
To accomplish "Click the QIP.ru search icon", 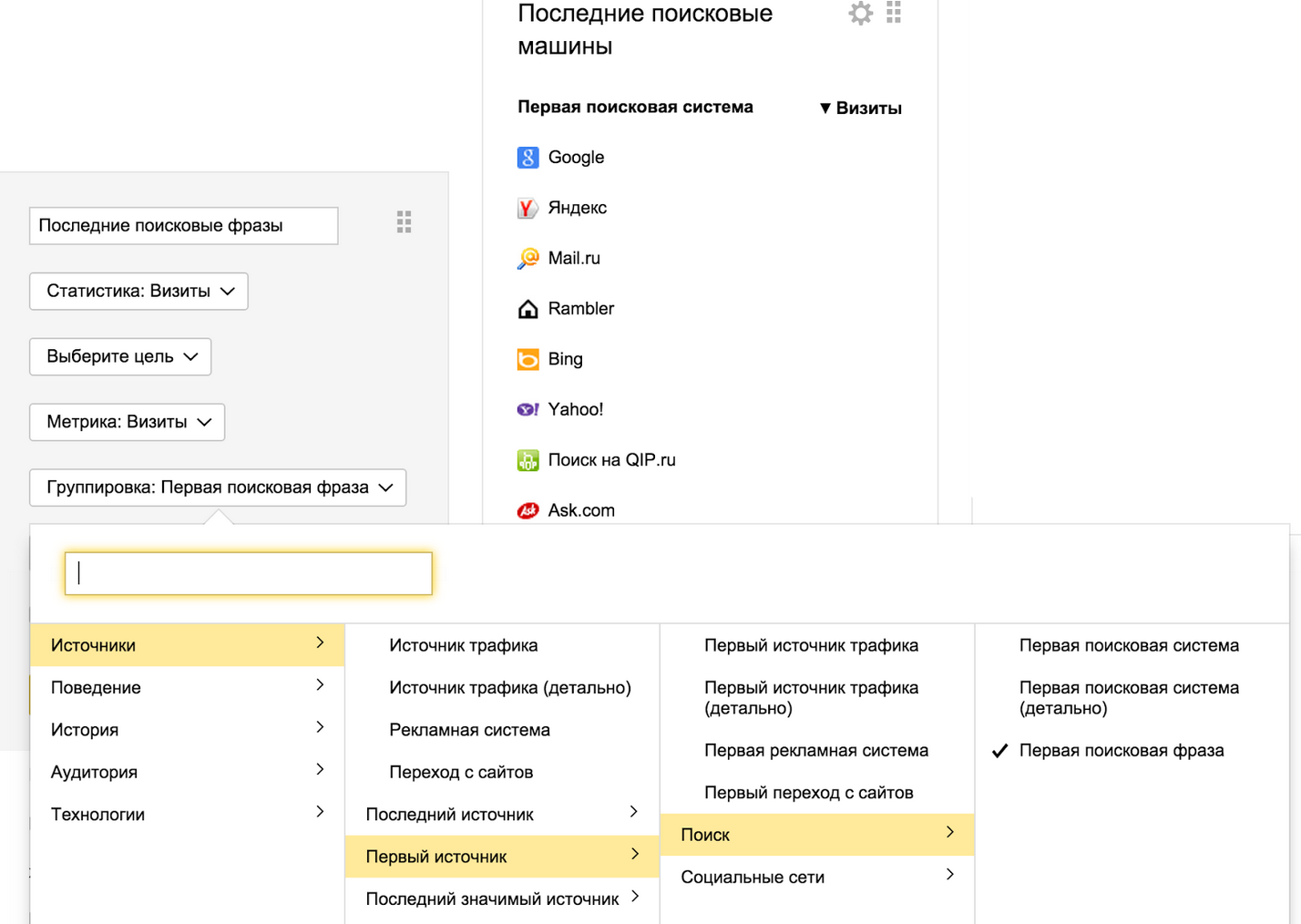I will 528,460.
